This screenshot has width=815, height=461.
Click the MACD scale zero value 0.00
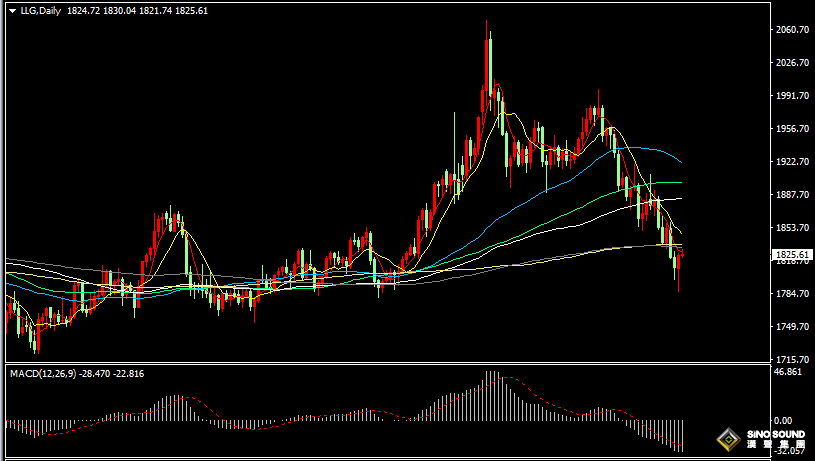coord(783,420)
